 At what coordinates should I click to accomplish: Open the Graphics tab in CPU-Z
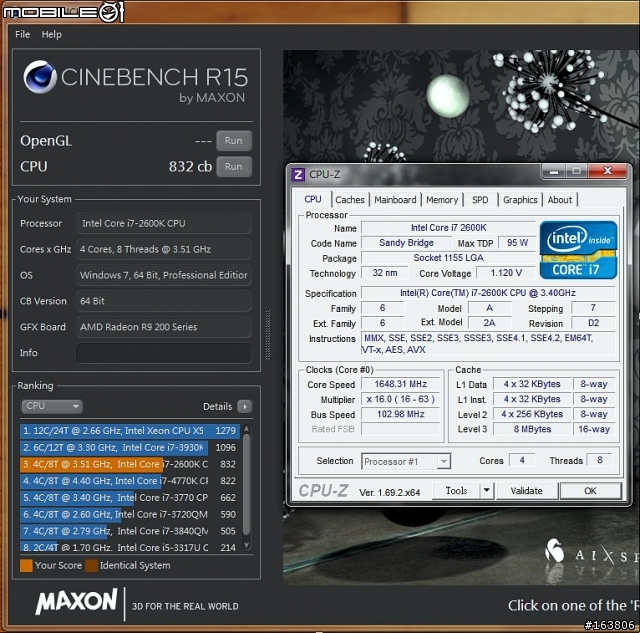pyautogui.click(x=520, y=200)
